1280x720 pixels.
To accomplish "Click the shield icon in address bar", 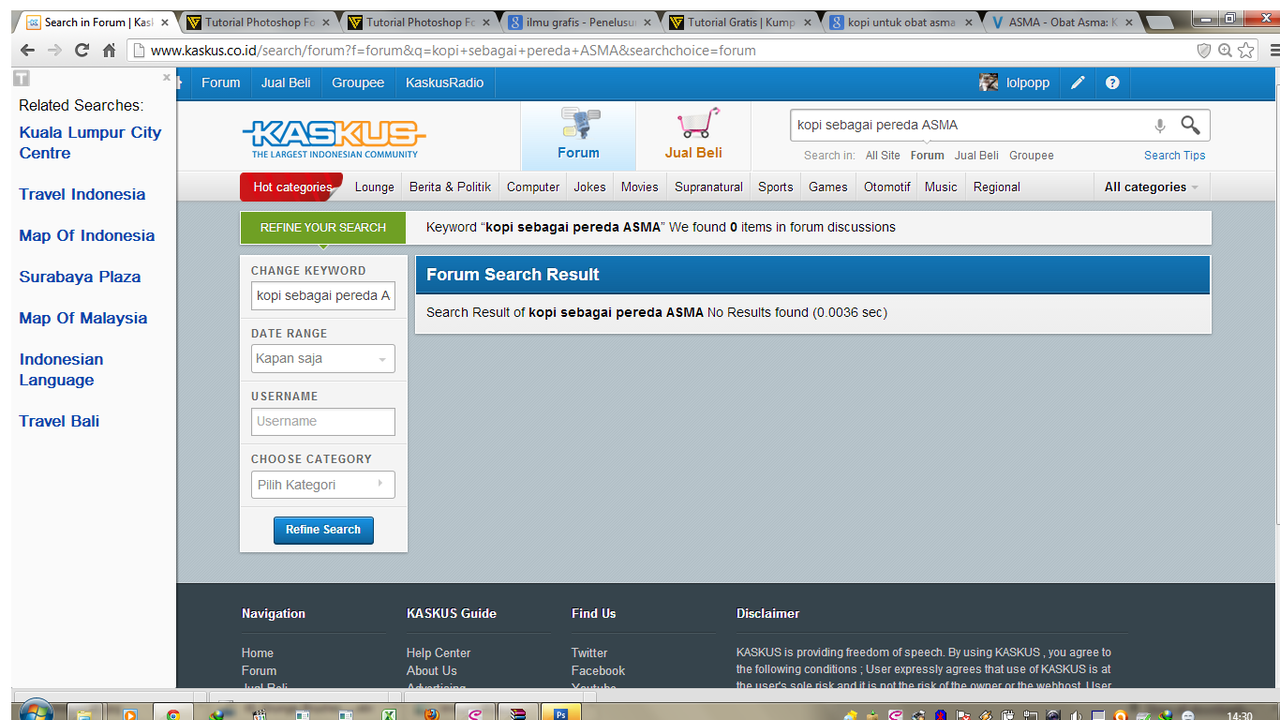I will pos(1204,50).
